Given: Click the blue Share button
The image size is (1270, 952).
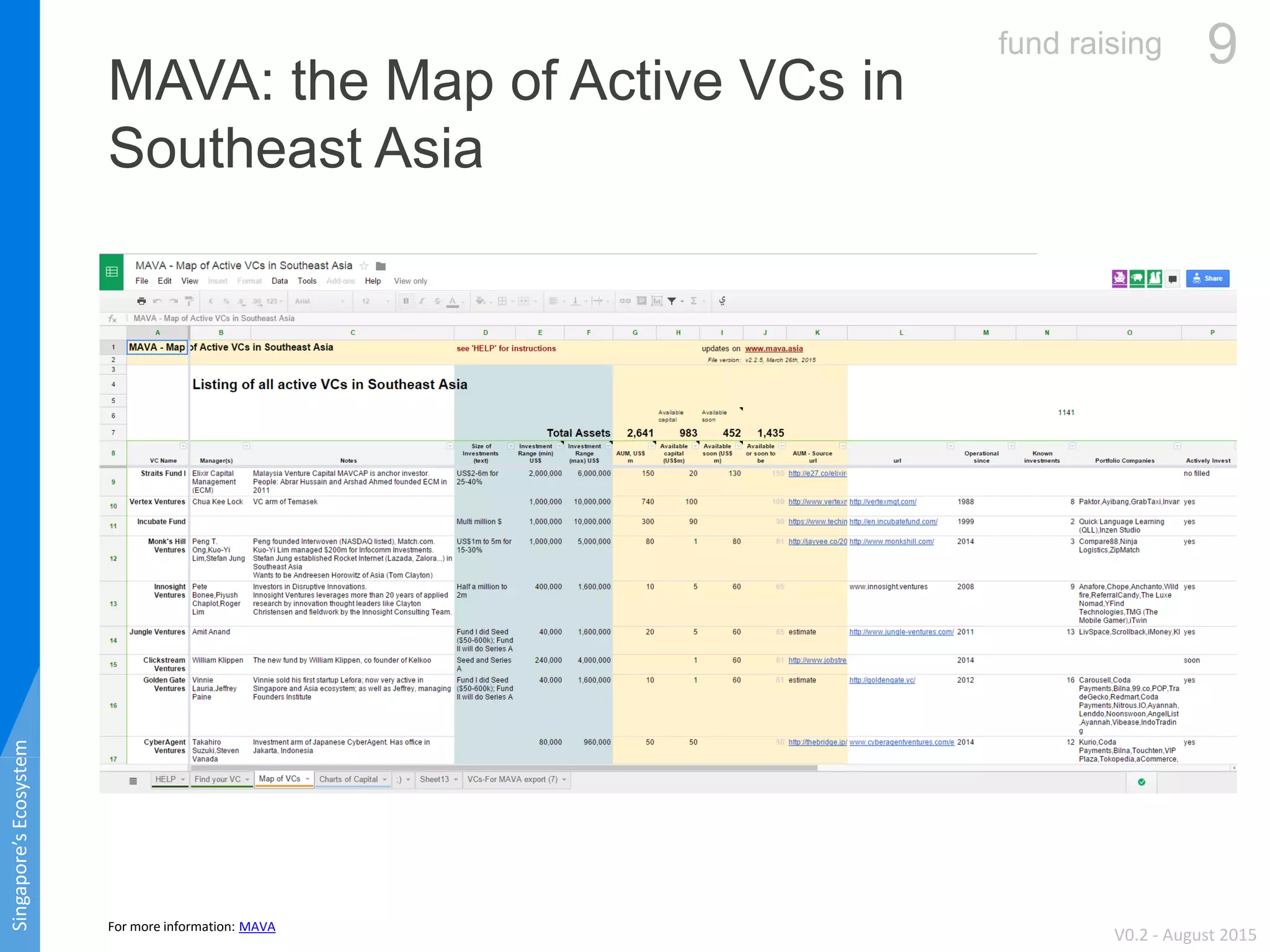Looking at the screenshot, I should click(1207, 279).
